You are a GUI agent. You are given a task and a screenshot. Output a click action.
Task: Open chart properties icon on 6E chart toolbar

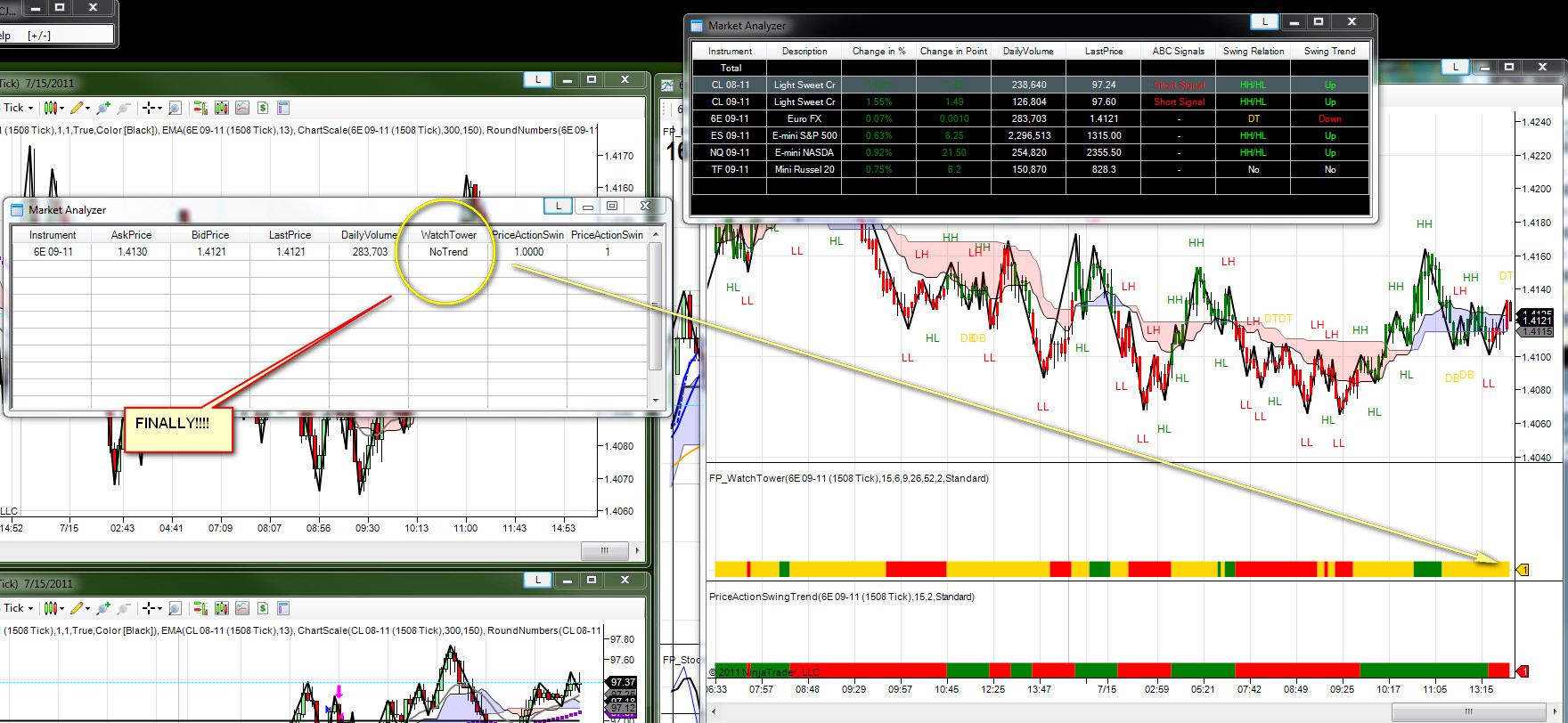[283, 108]
